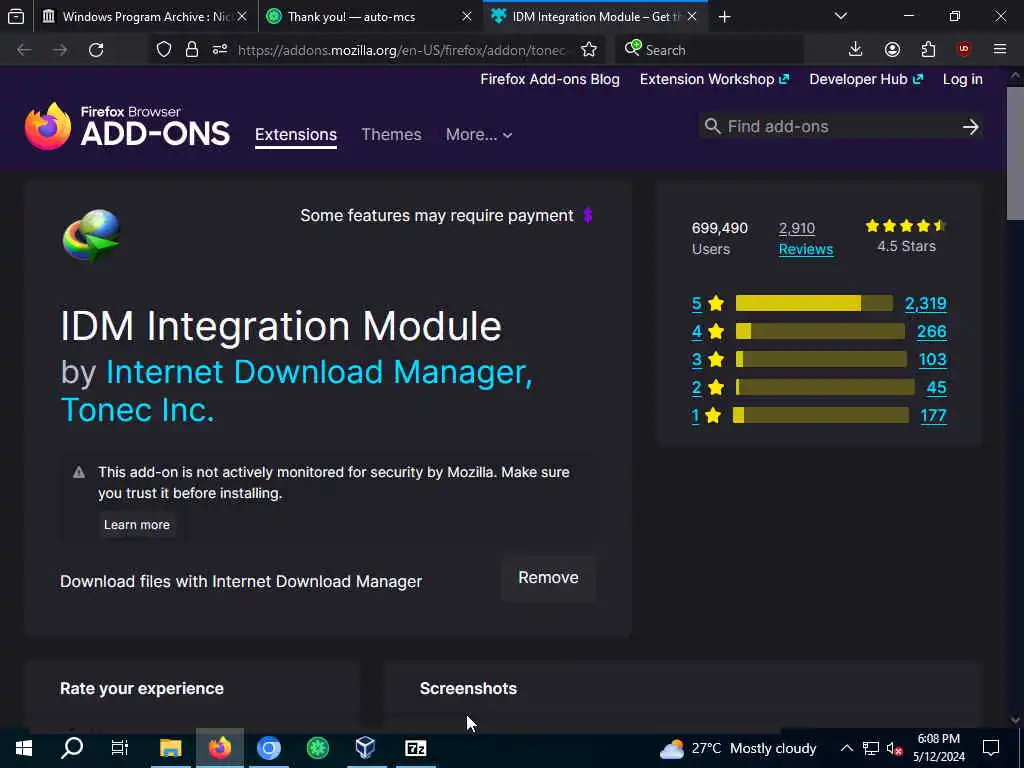Open taskbar Search magnifier

pyautogui.click(x=72, y=748)
